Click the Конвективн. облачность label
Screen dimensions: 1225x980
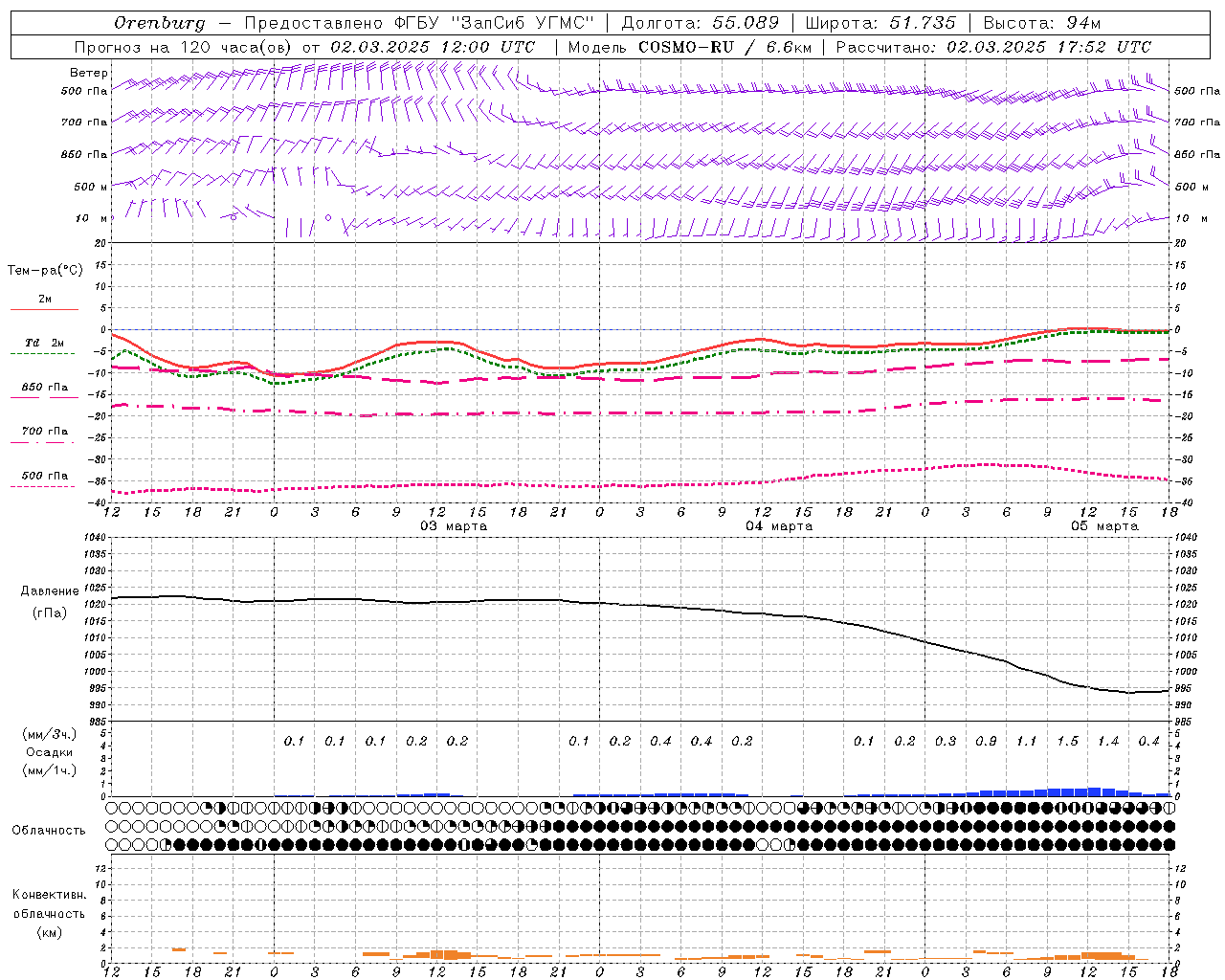(49, 904)
